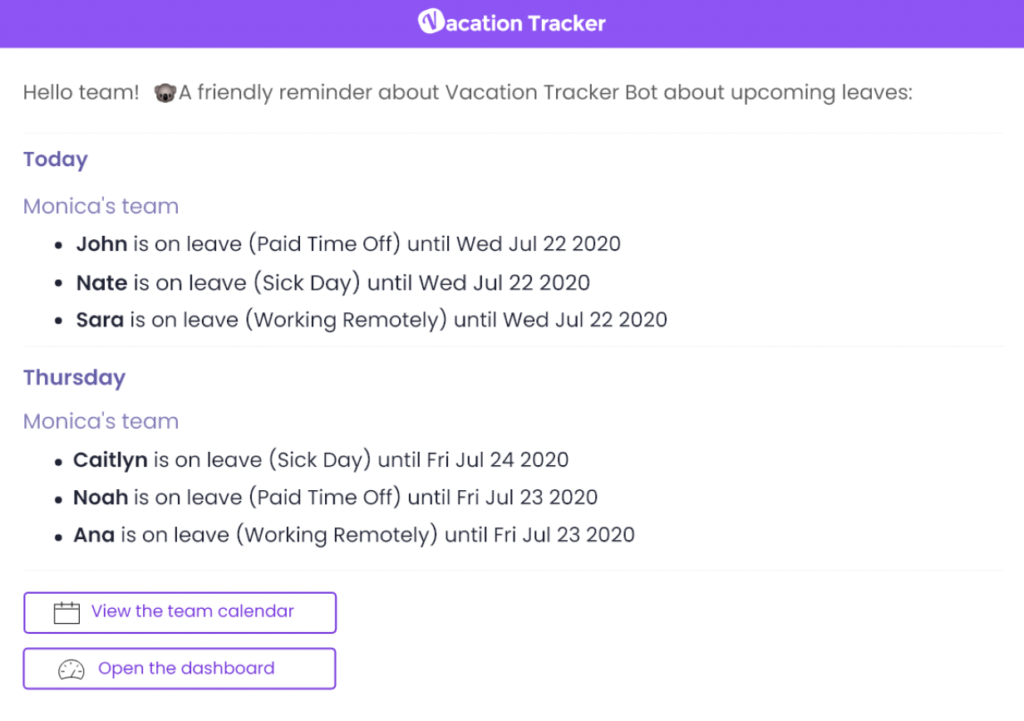Click the Today section heading
The width and height of the screenshot is (1024, 721).
coord(56,160)
